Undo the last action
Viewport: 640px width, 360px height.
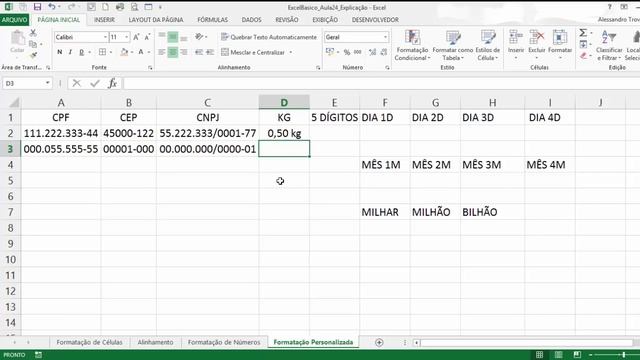[x=52, y=7]
